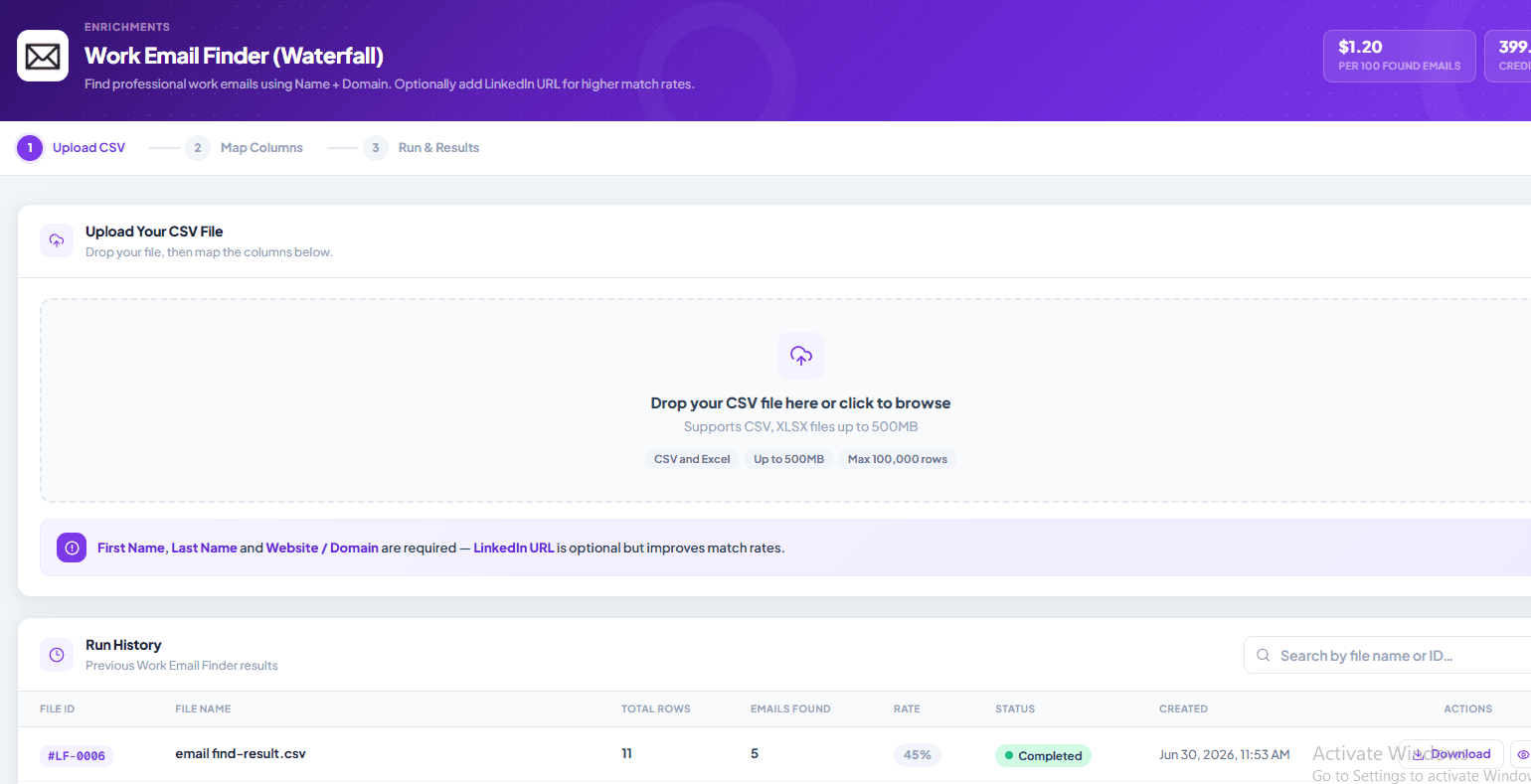This screenshot has width=1531, height=784.
Task: Click the envelope icon beside Work Email Finder
Action: pyautogui.click(x=43, y=56)
